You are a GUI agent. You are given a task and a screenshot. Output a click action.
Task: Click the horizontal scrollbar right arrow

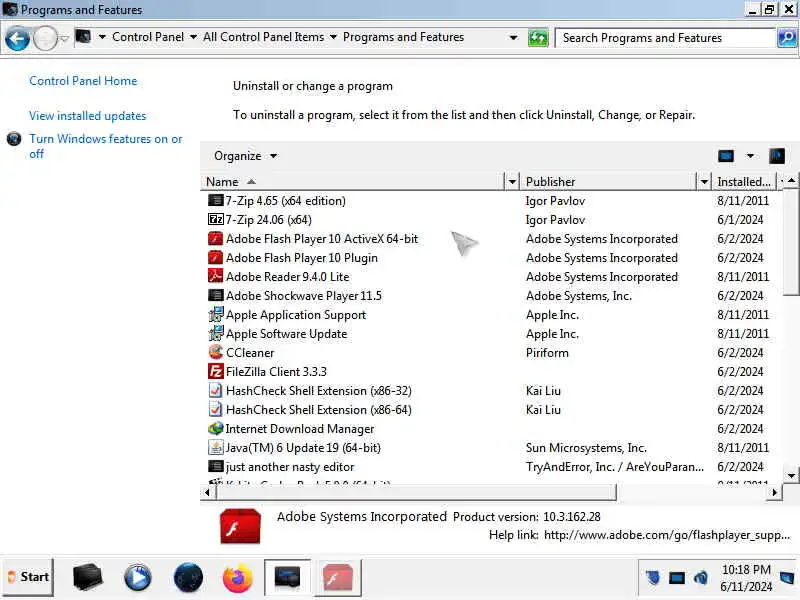(x=774, y=492)
